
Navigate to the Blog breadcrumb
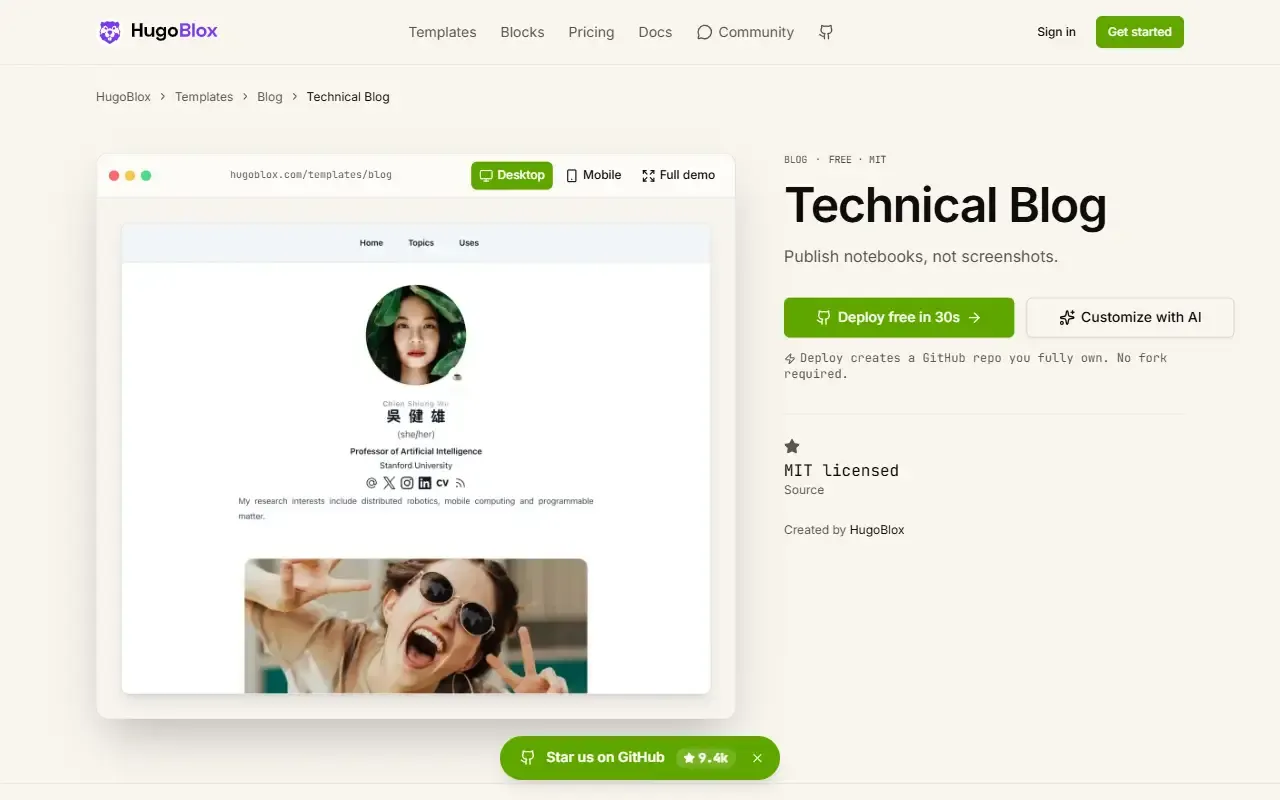pos(270,97)
